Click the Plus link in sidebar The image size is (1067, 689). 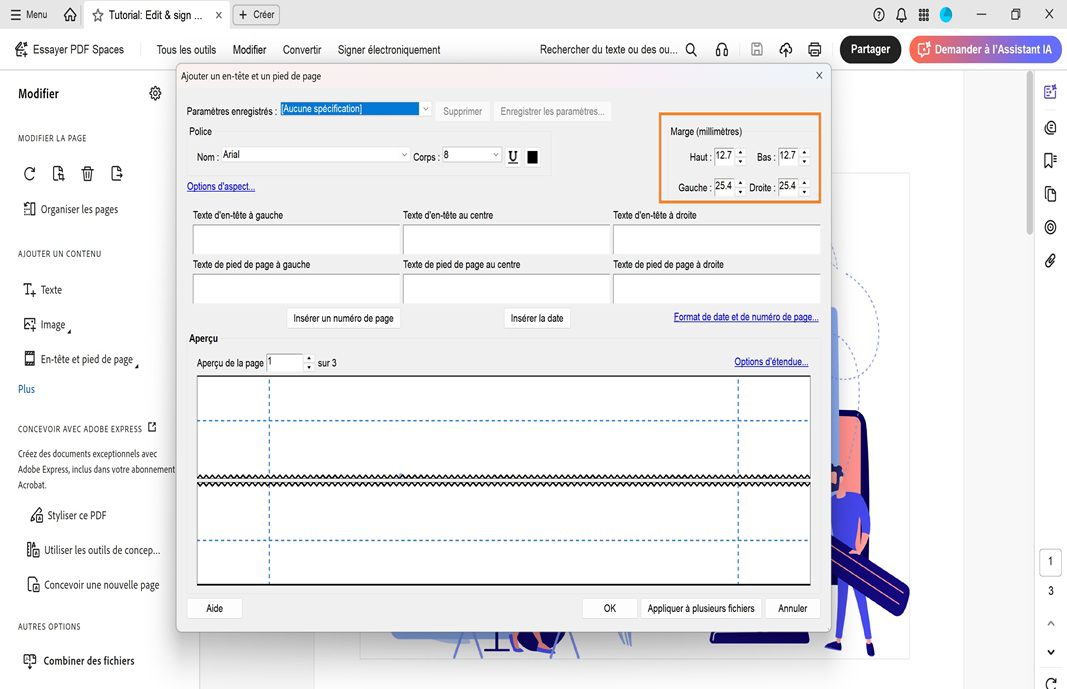[26, 389]
